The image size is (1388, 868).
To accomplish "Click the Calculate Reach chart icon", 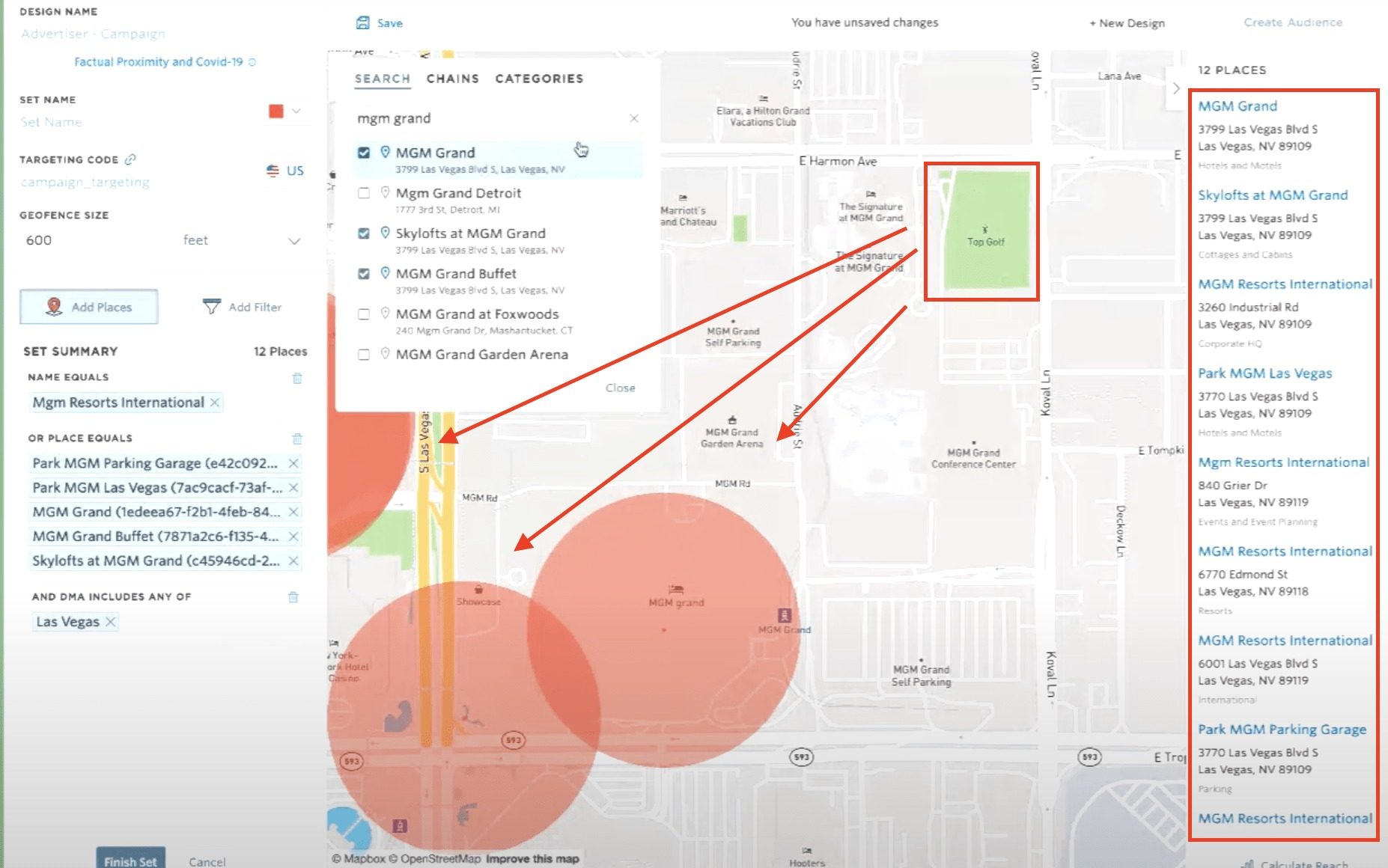I will coord(1247,864).
